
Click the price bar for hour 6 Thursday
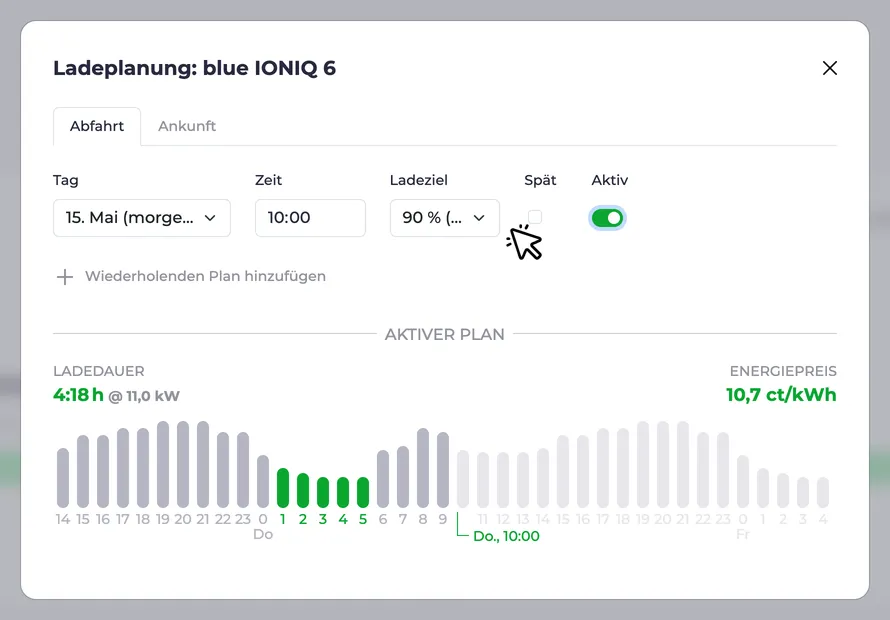(383, 479)
